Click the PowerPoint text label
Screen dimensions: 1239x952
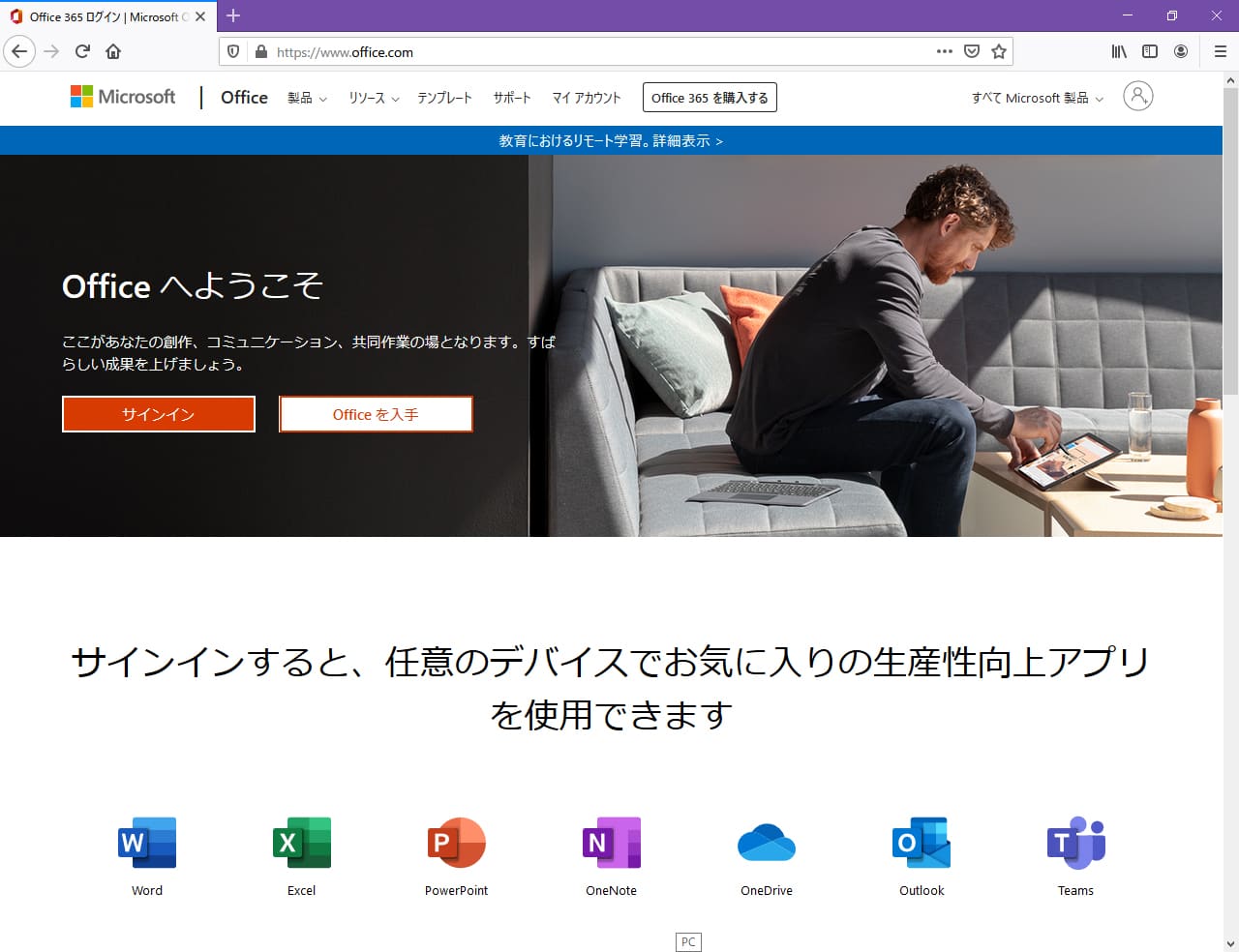point(457,890)
